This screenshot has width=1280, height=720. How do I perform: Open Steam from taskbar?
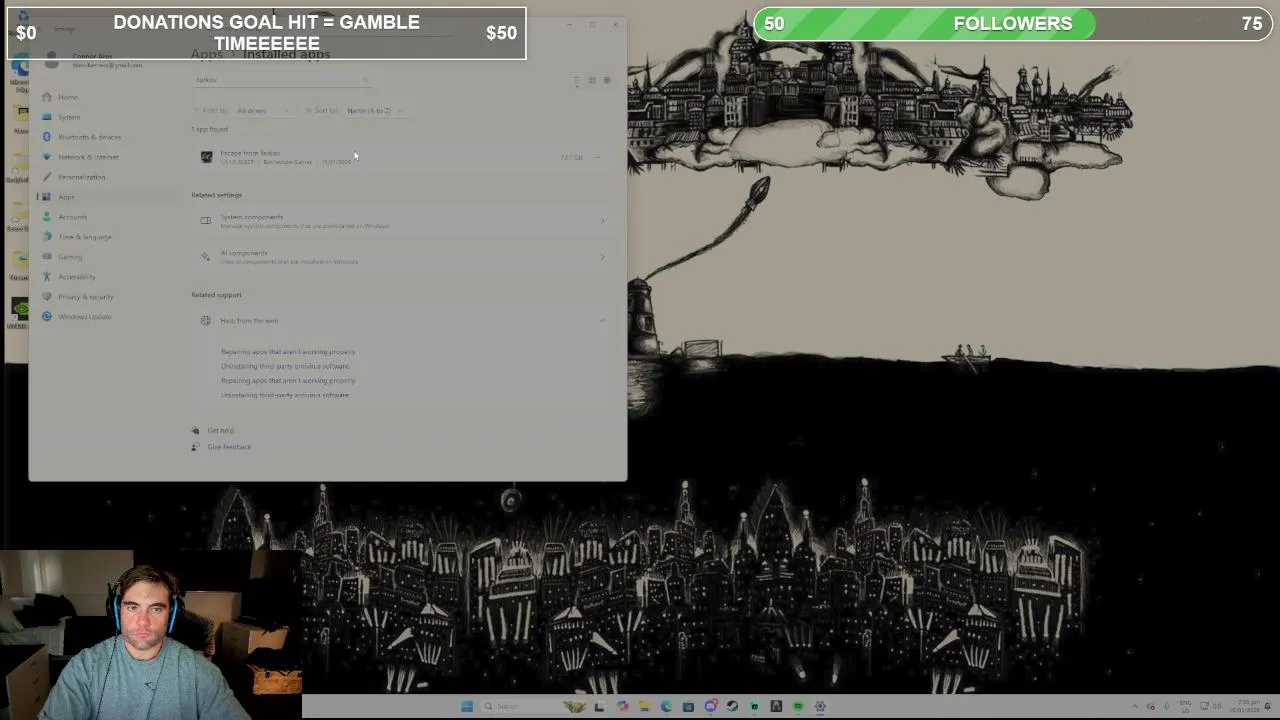732,707
